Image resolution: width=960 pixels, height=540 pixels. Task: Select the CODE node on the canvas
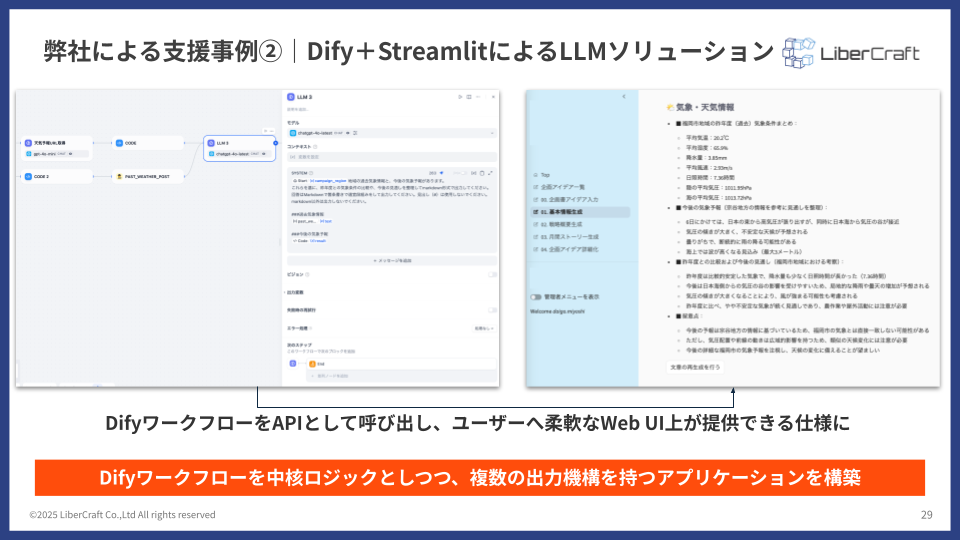[149, 143]
